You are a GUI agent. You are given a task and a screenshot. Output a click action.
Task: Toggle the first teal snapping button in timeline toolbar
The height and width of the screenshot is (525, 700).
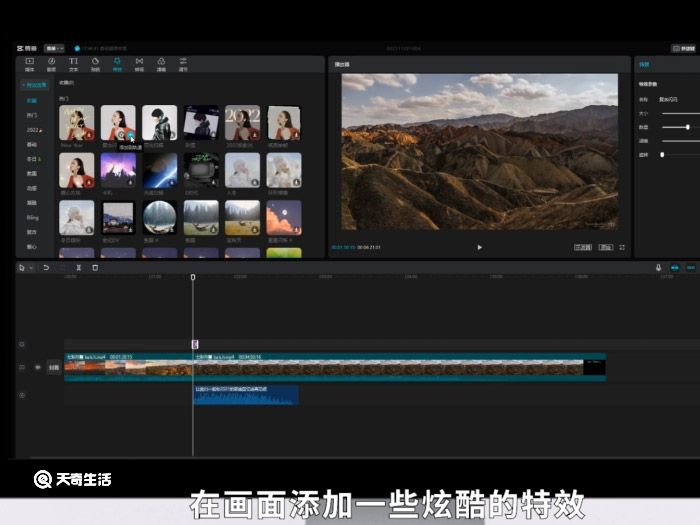[x=675, y=268]
